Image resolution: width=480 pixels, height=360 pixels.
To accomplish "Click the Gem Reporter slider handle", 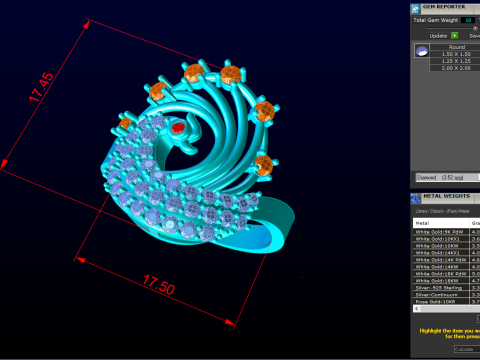I will (475, 28).
